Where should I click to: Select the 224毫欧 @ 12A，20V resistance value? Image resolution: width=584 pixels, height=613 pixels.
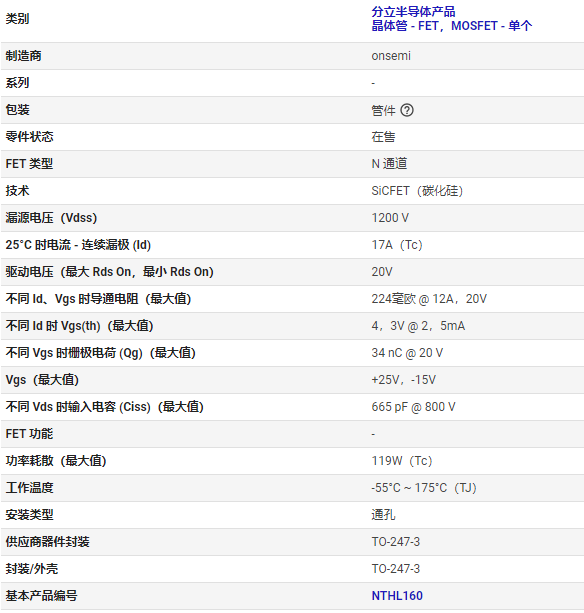(429, 299)
